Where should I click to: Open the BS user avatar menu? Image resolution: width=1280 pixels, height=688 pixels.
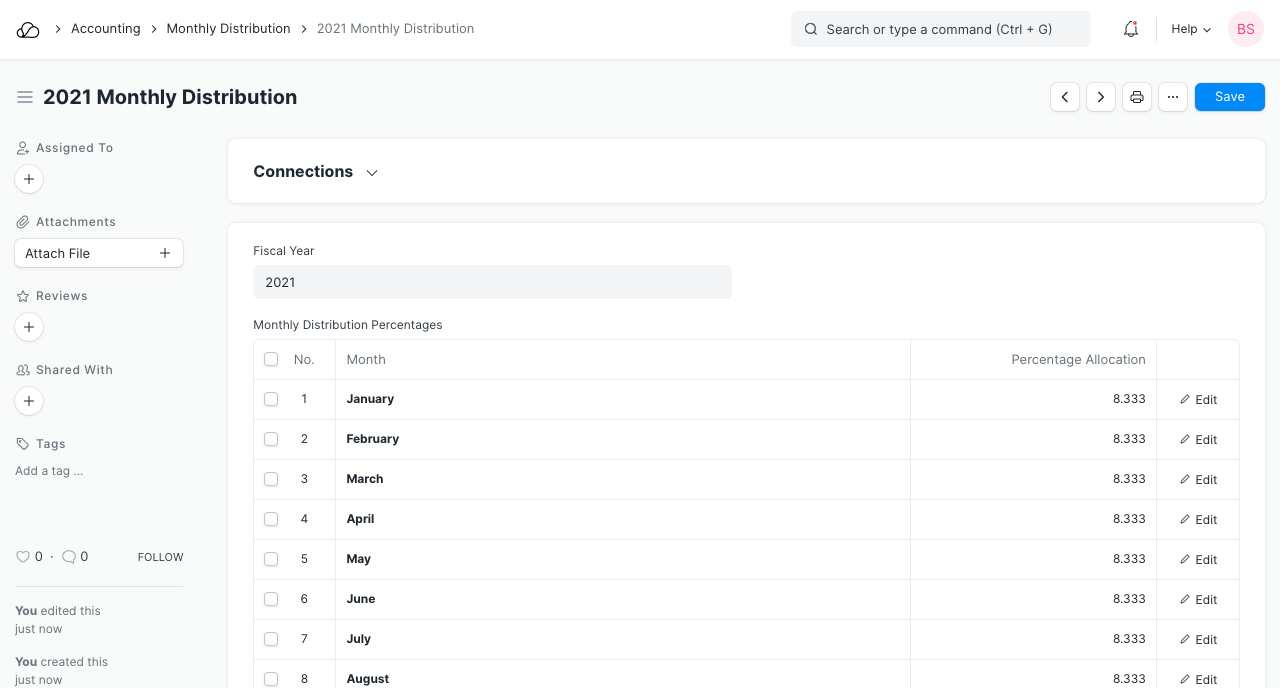point(1245,29)
